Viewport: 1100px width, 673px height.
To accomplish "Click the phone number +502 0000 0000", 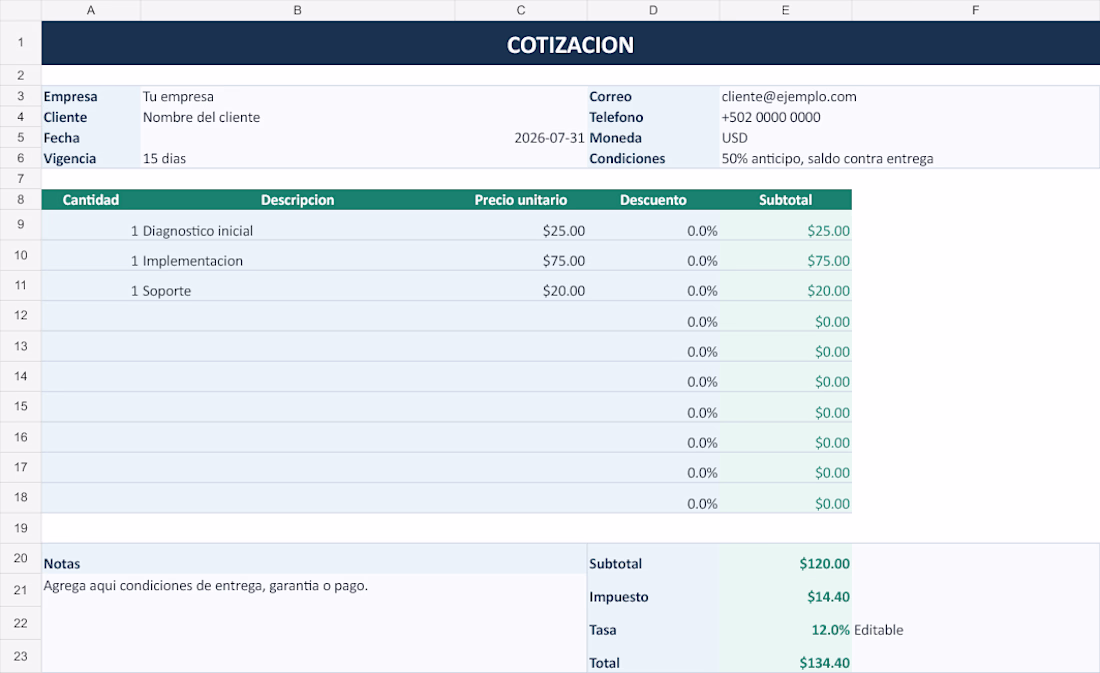I will [909, 117].
